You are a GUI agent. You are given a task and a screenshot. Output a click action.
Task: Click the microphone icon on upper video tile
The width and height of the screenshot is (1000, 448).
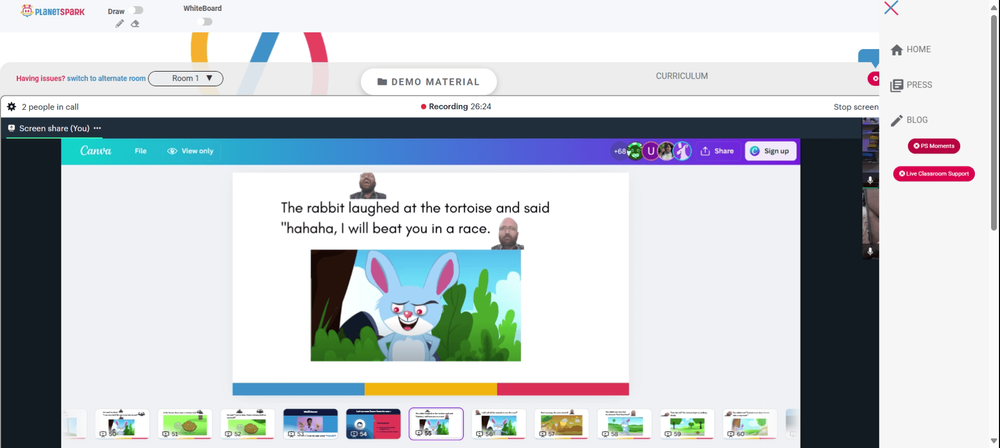click(x=870, y=181)
